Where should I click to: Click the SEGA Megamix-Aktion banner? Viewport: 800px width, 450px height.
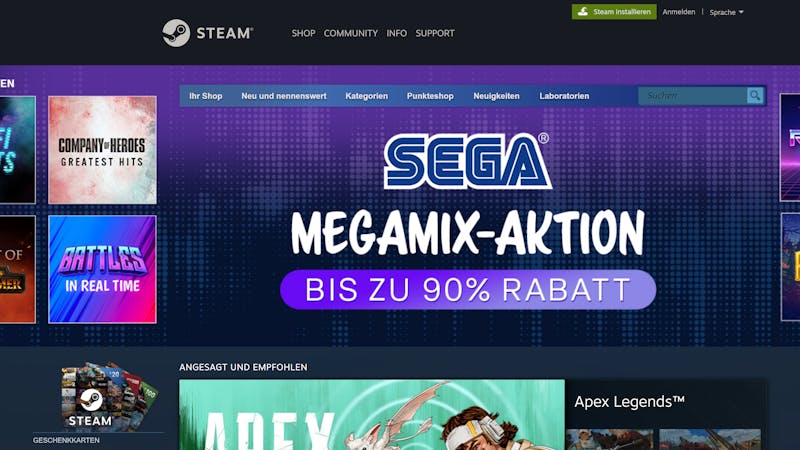tap(468, 222)
